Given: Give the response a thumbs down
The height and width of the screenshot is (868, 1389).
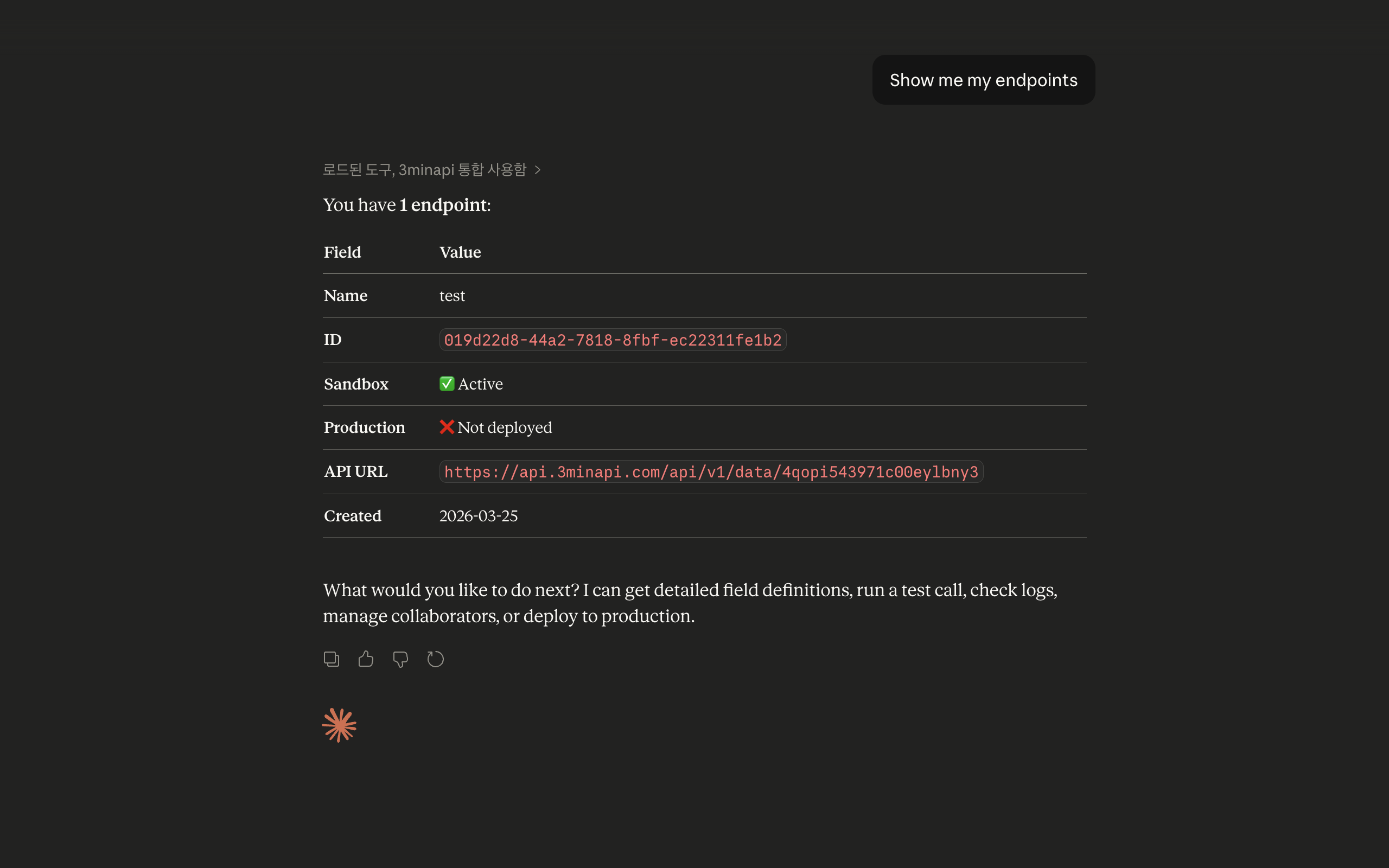Looking at the screenshot, I should (400, 659).
